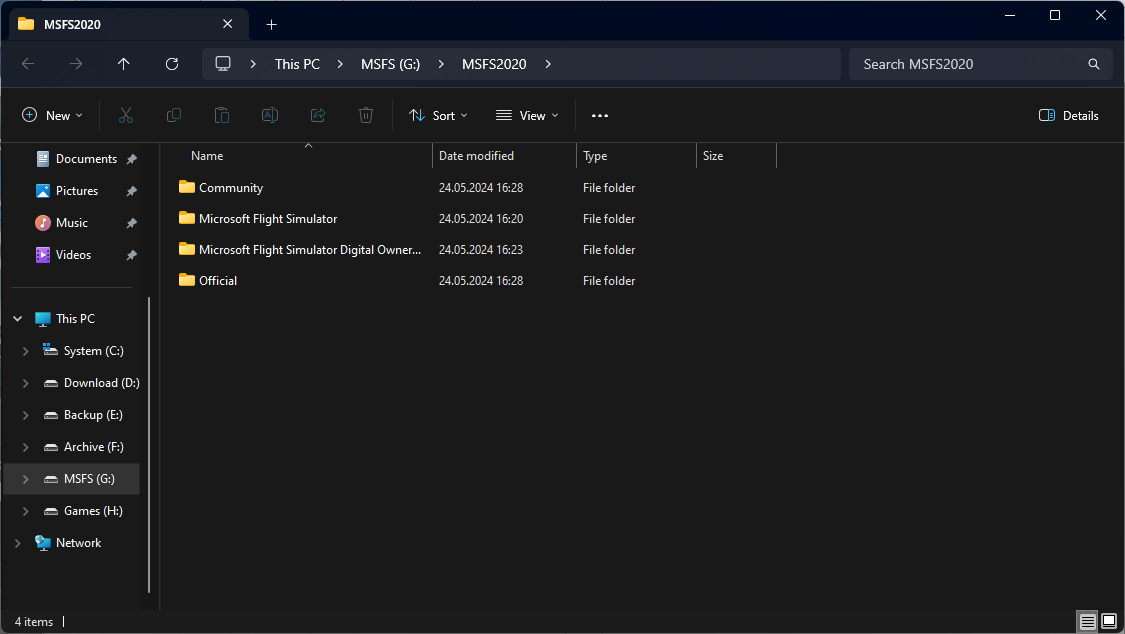The width and height of the screenshot is (1125, 634).
Task: Click the Search MSFS2020 field
Action: tap(970, 64)
